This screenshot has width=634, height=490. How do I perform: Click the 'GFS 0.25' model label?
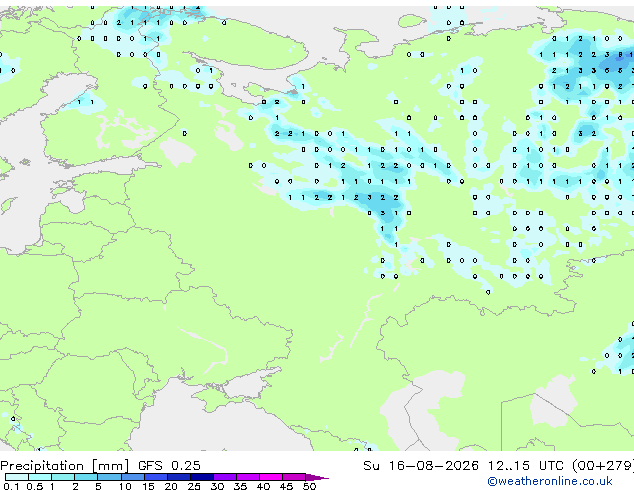[169, 466]
